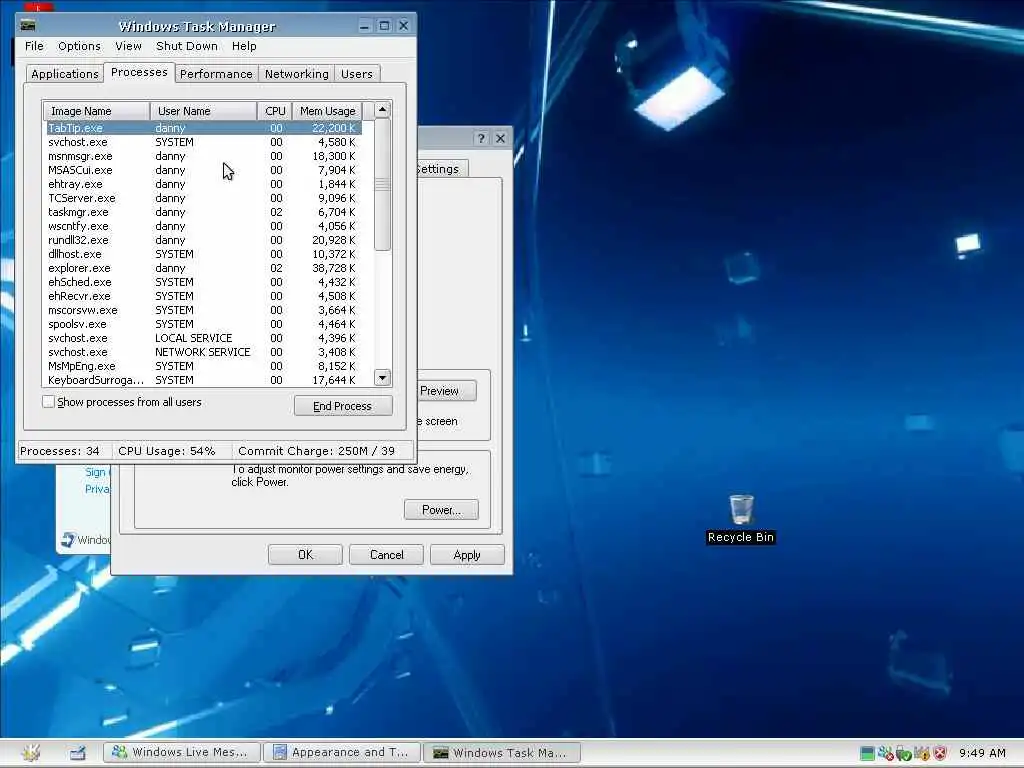Screen dimensions: 1024x768
Task: Select the taskmgr.exe process
Action: [203, 212]
